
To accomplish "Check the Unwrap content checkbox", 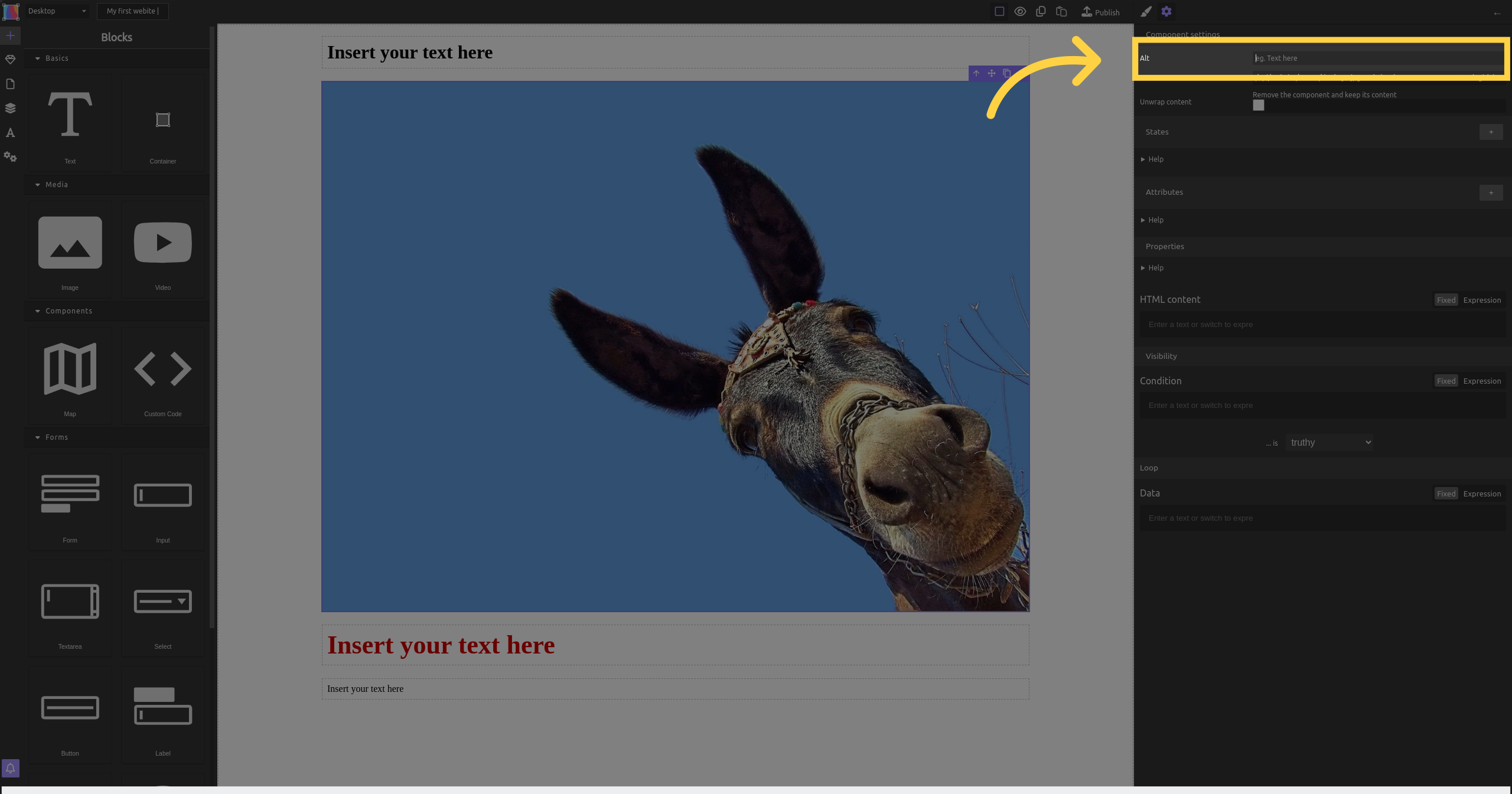I will coord(1259,105).
